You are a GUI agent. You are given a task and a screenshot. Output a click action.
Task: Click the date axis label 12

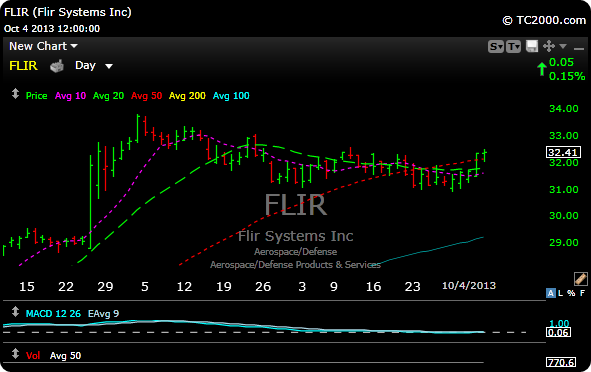(184, 287)
